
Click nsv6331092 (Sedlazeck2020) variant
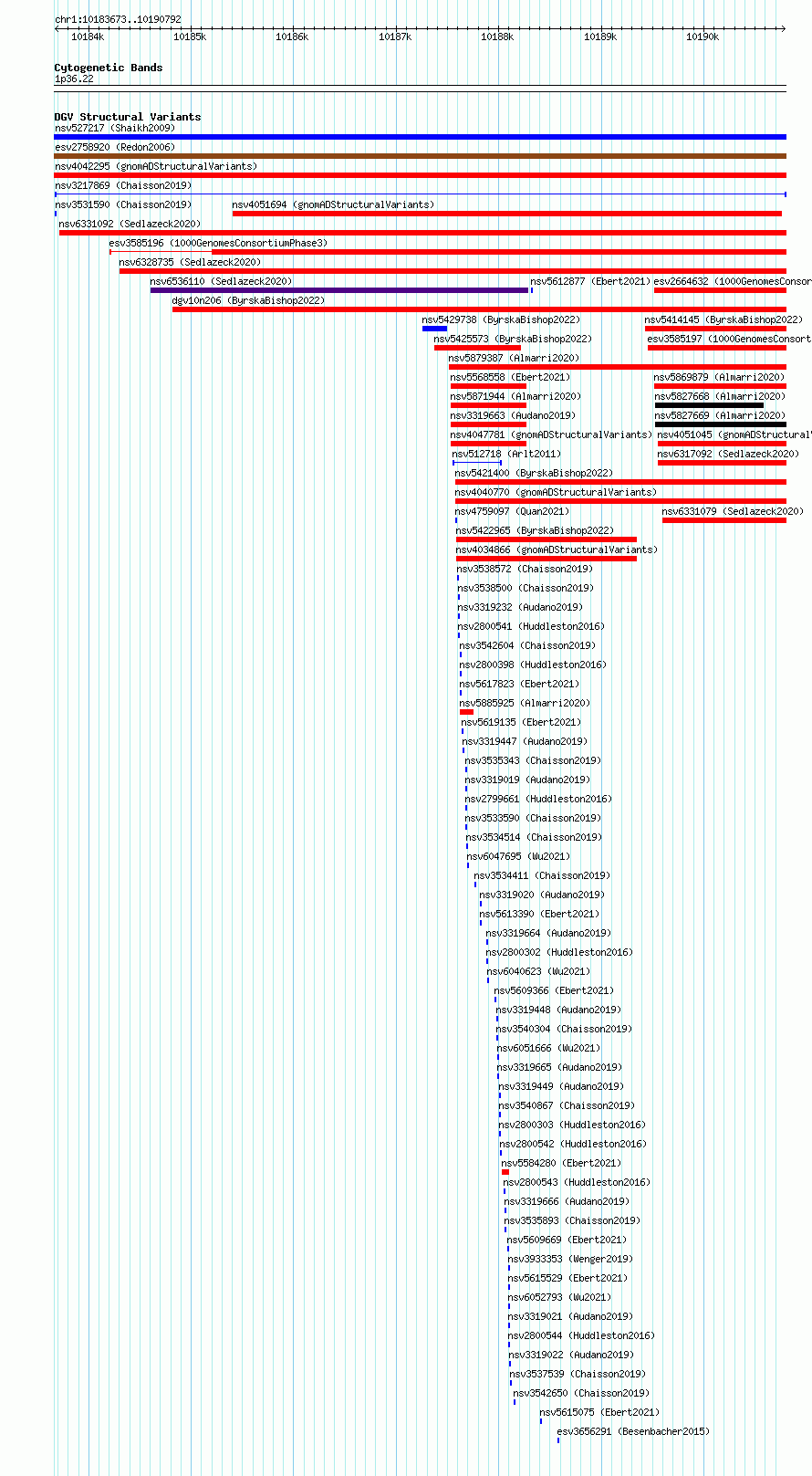[130, 224]
